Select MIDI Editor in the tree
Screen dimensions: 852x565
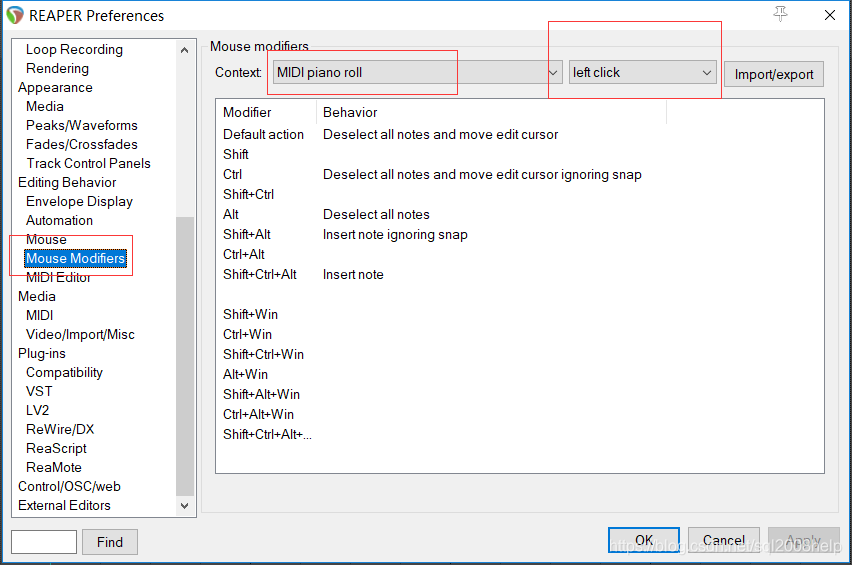[58, 278]
